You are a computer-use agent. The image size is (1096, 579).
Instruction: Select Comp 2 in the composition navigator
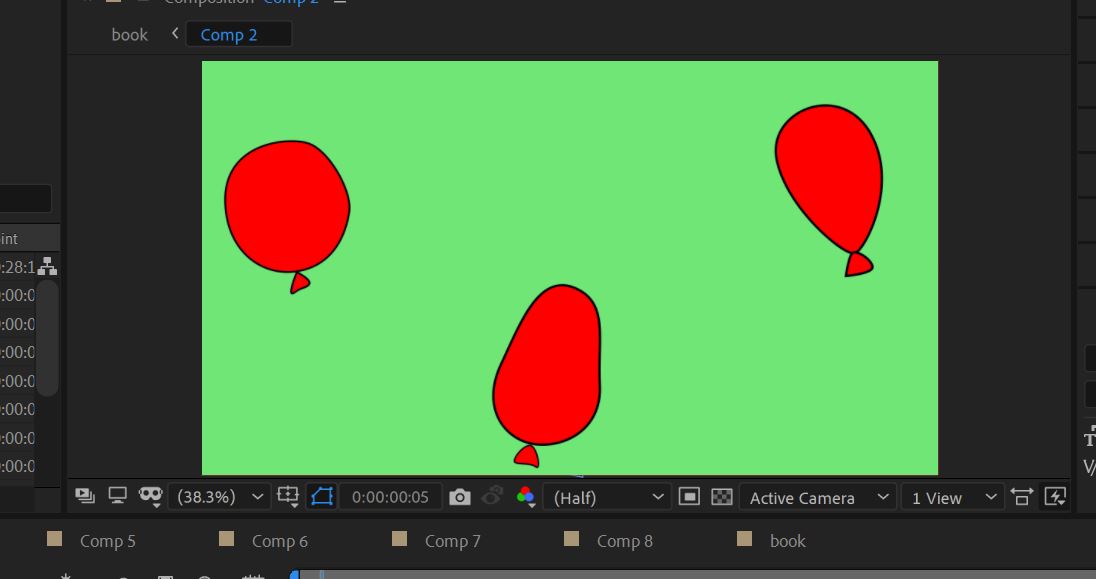(229, 35)
